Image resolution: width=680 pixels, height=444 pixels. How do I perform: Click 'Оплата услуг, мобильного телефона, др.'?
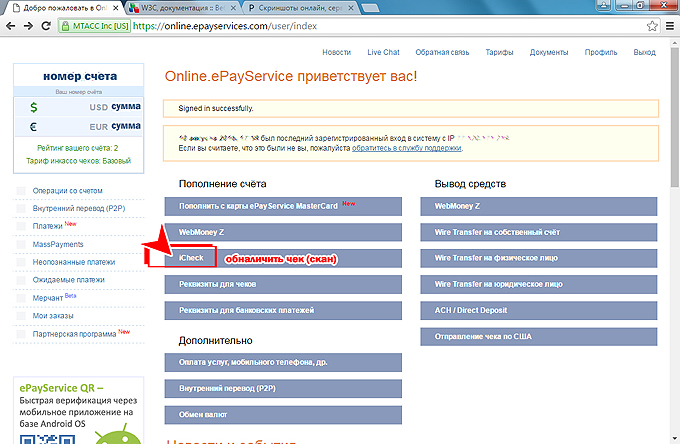coord(283,362)
